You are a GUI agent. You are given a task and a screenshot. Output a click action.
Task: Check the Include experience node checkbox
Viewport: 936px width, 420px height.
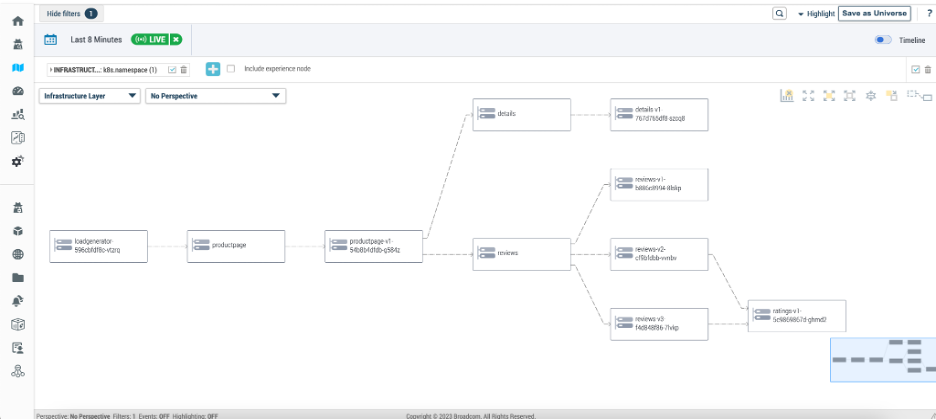(231, 69)
